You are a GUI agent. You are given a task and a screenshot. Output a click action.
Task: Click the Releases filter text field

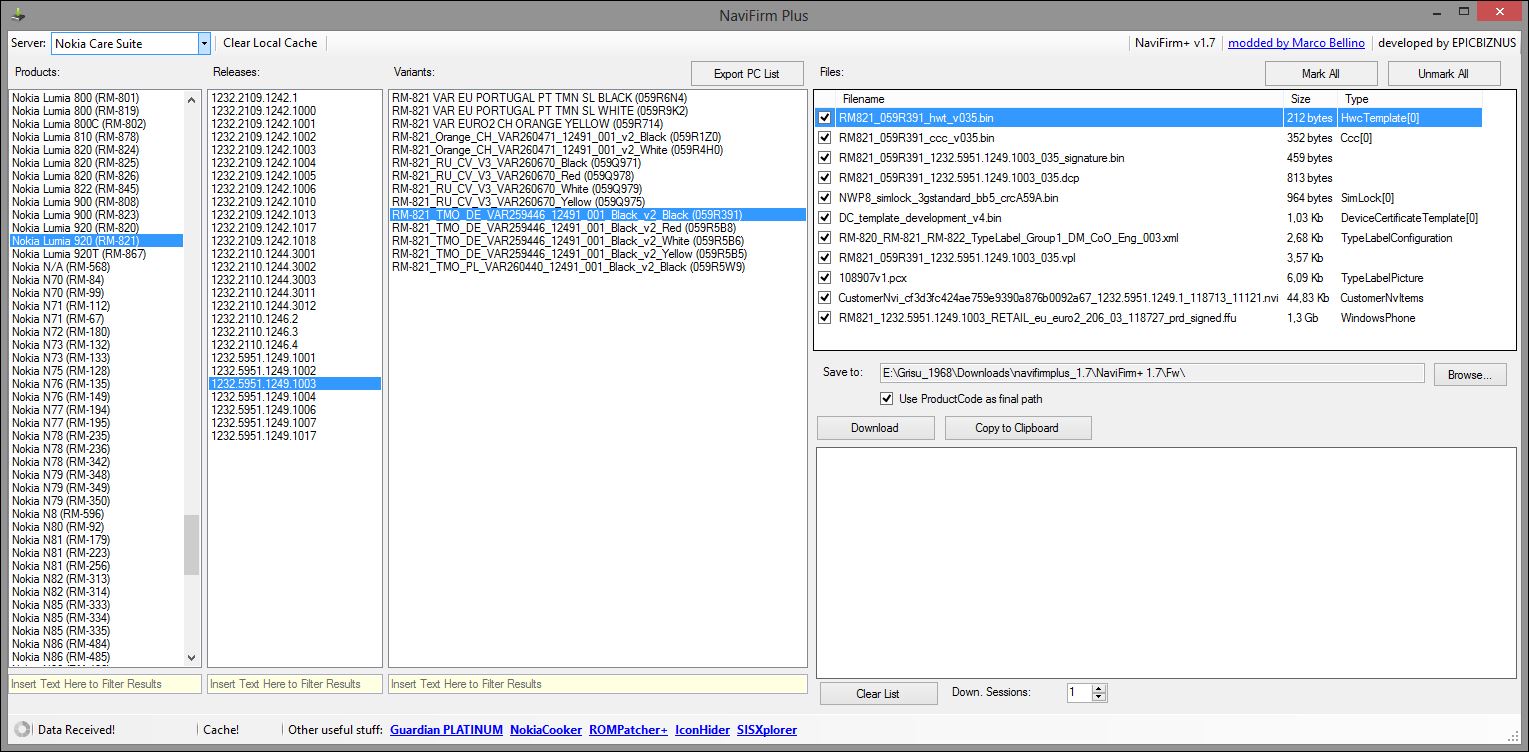pos(294,684)
